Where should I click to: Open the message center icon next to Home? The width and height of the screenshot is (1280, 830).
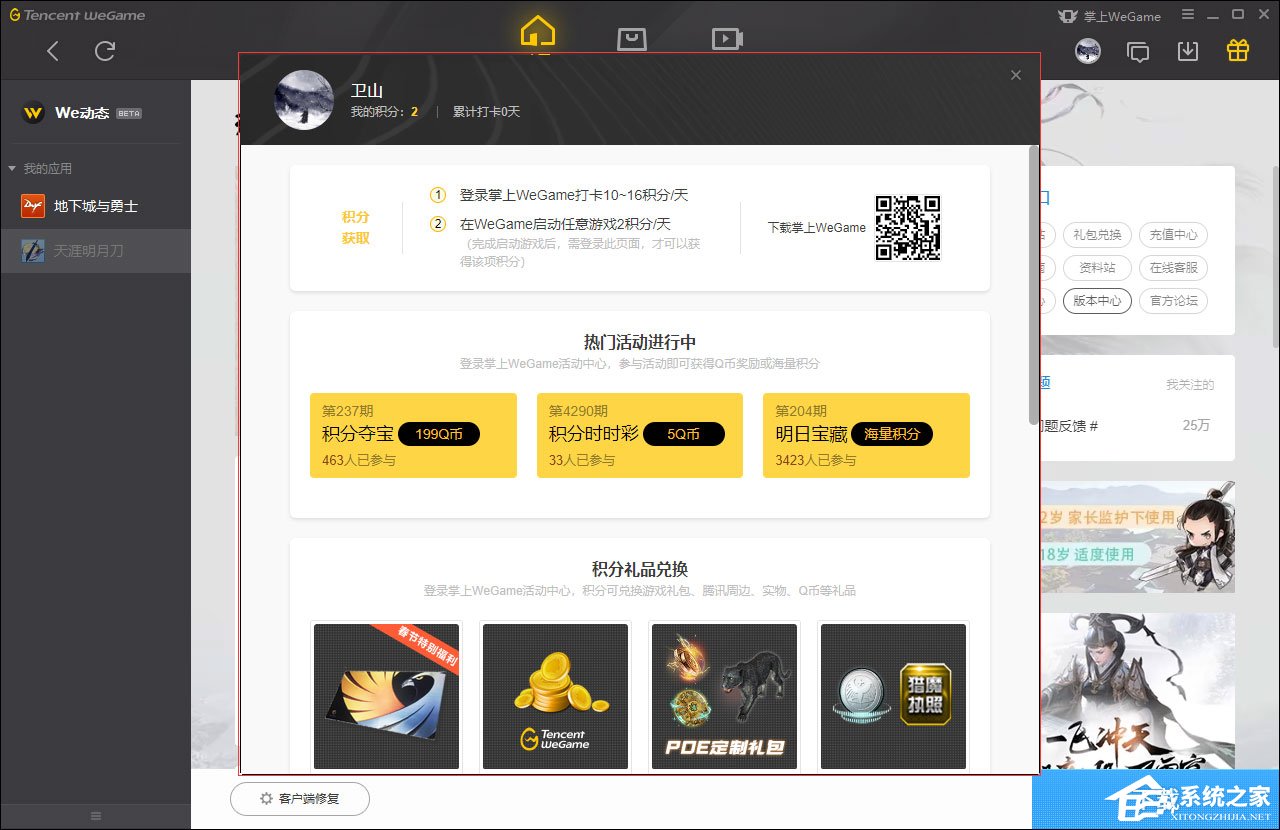(x=631, y=39)
